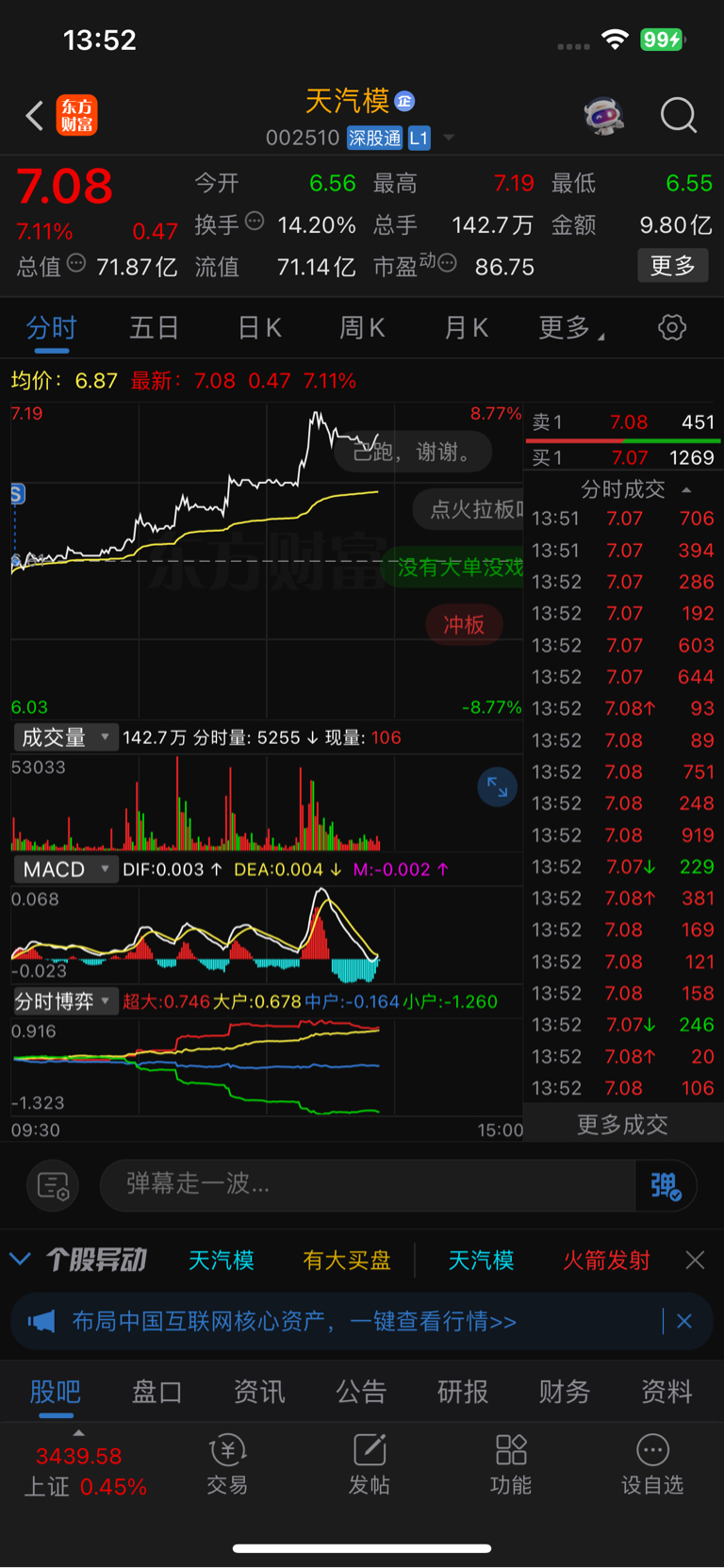Screen dimensions: 724x1568
Task: Open MACD indicator dropdown
Action: point(64,869)
